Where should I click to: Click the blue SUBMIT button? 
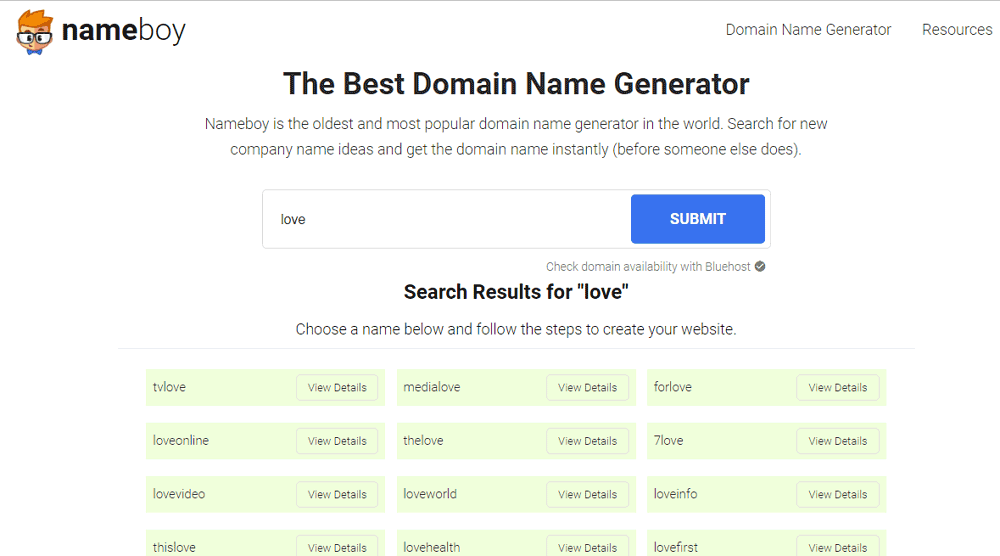pos(698,219)
